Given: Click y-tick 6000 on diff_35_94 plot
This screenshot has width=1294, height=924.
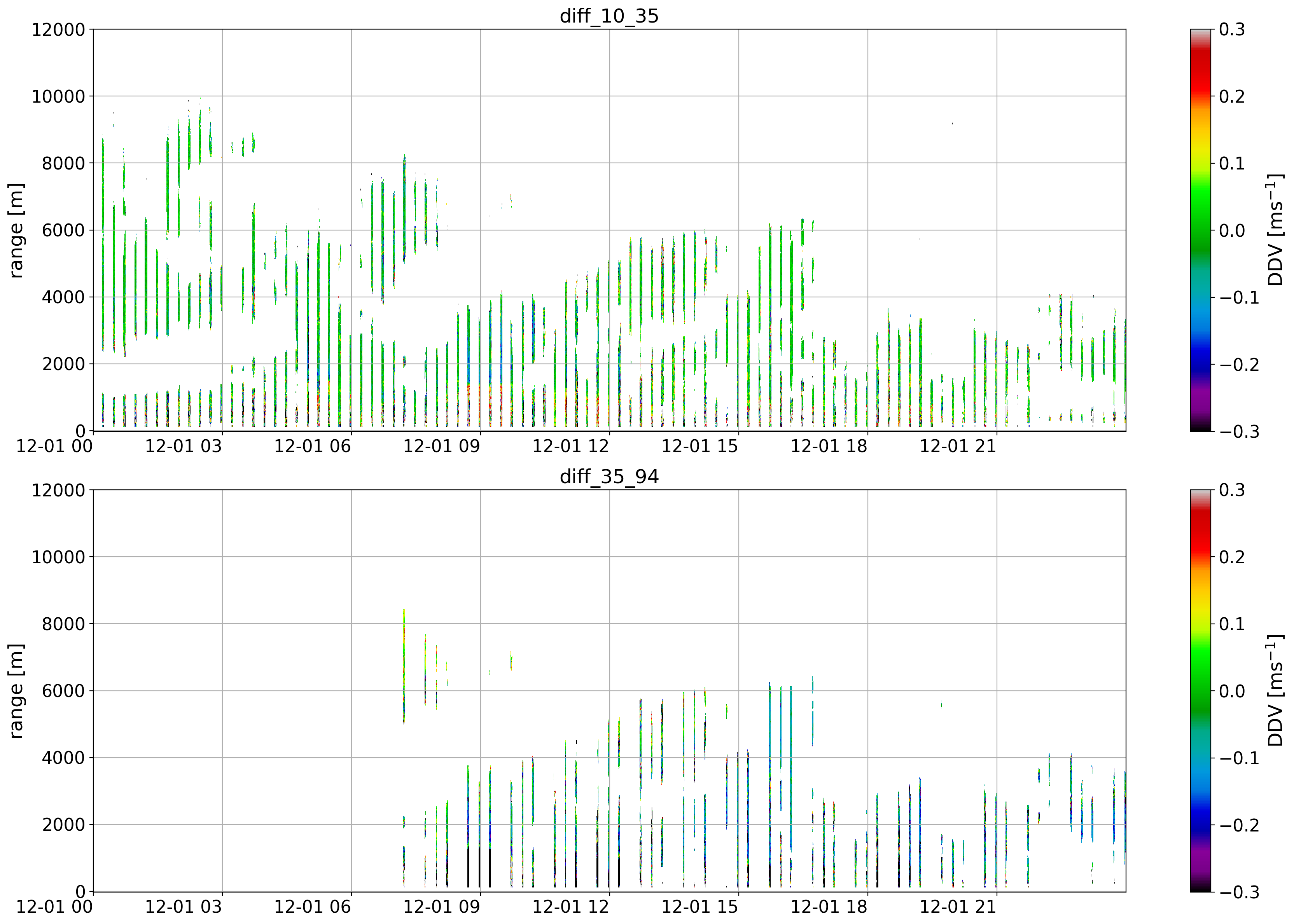Looking at the screenshot, I should click(63, 691).
